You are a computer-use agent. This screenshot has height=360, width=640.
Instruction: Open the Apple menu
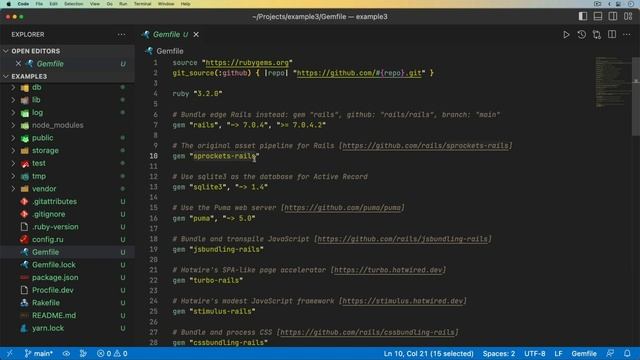(x=8, y=4)
